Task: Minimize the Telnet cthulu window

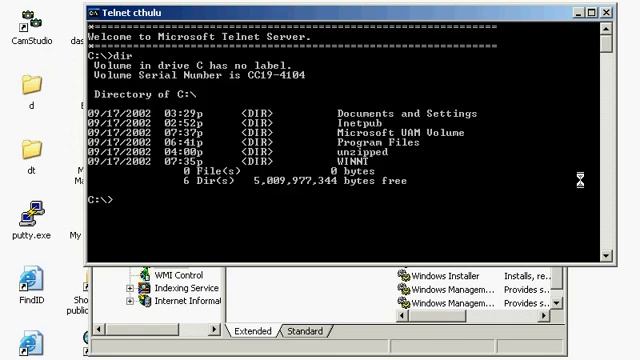Action: 578,13
